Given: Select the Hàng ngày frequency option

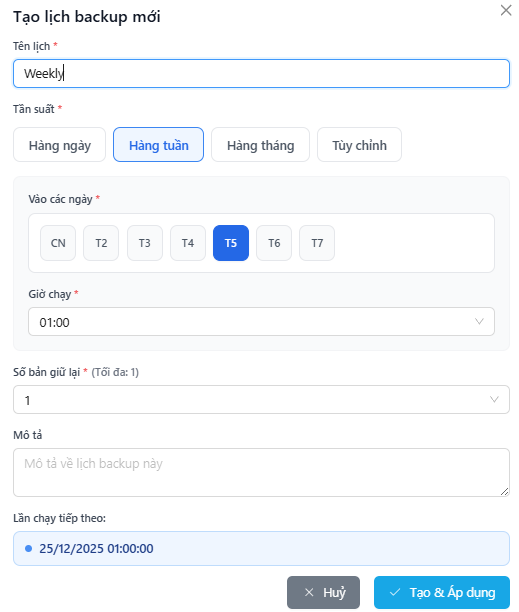Looking at the screenshot, I should [59, 145].
